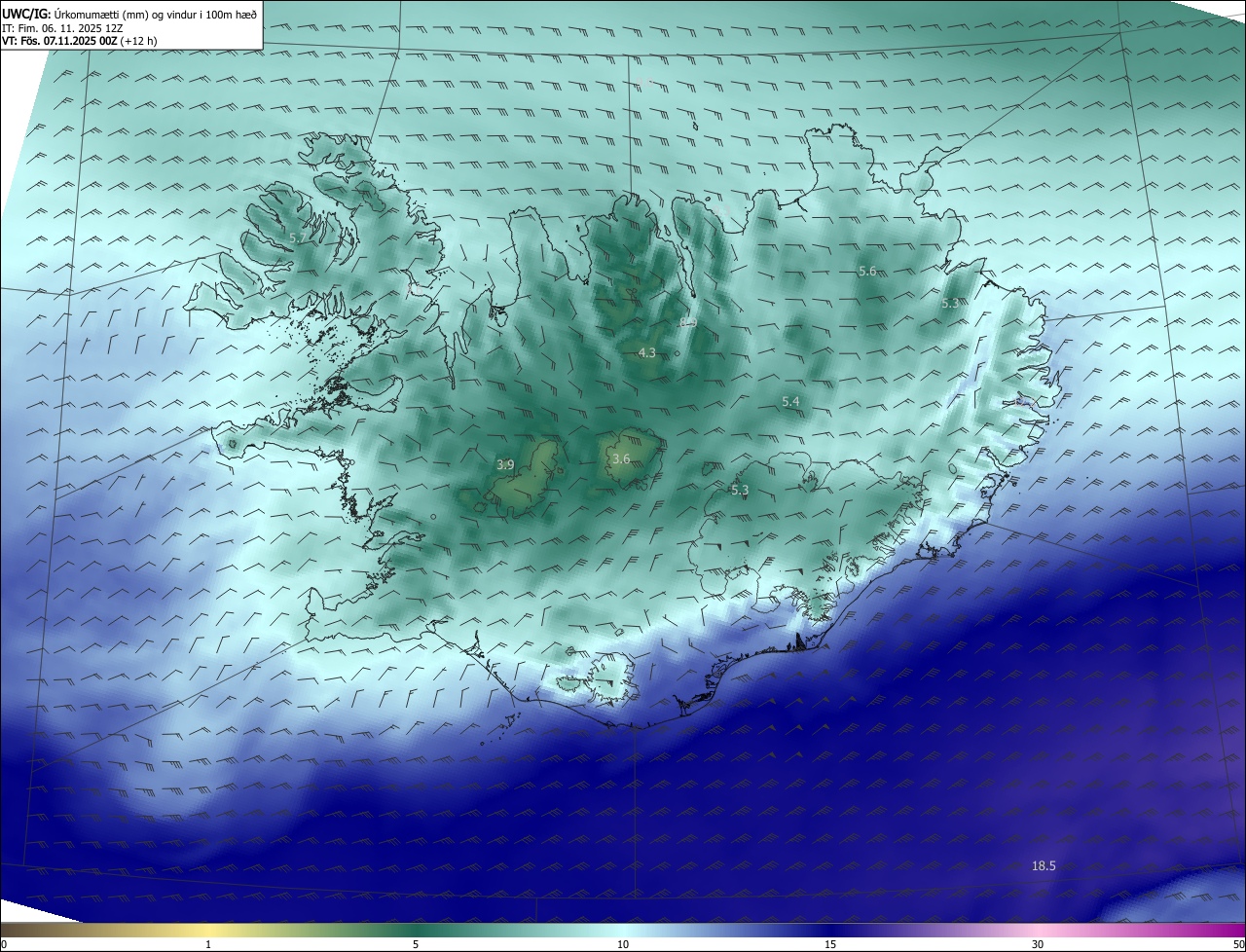Click the 3.9 value on the glacier
Screen dimensions: 1246x952
pyautogui.click(x=505, y=464)
